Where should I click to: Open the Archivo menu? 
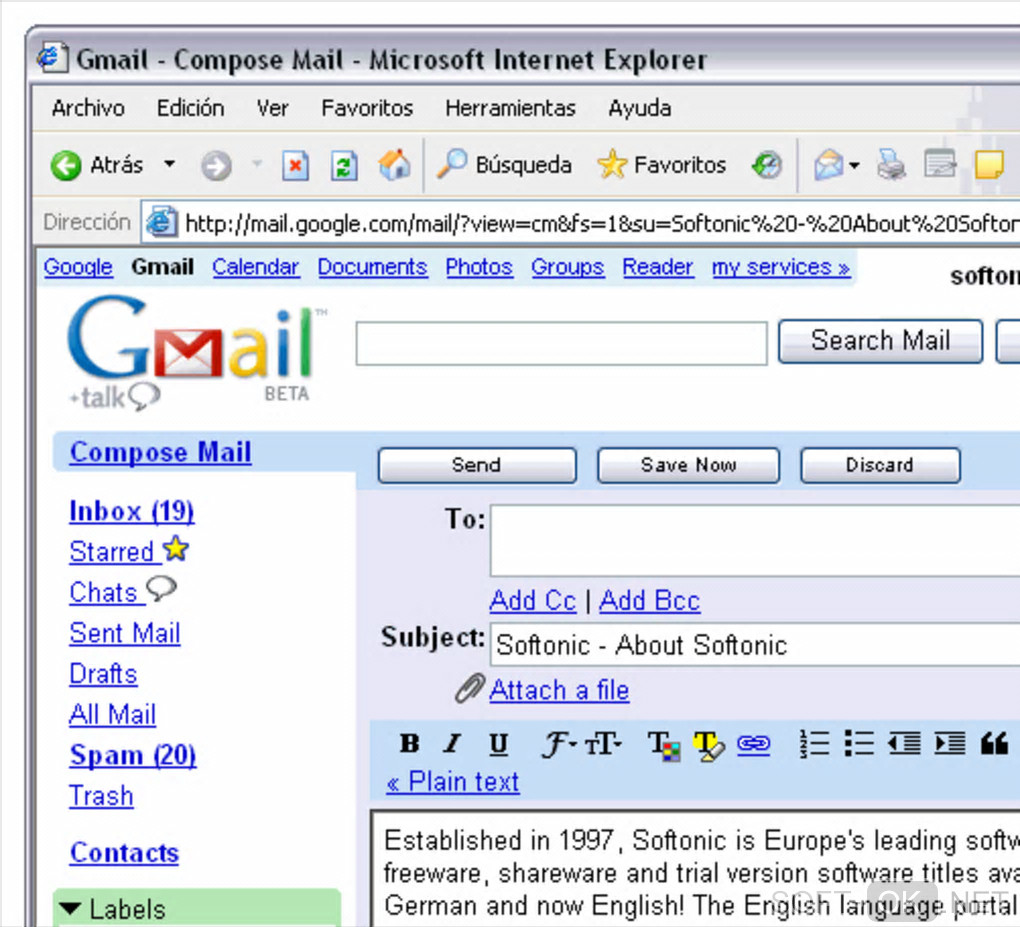(x=88, y=108)
